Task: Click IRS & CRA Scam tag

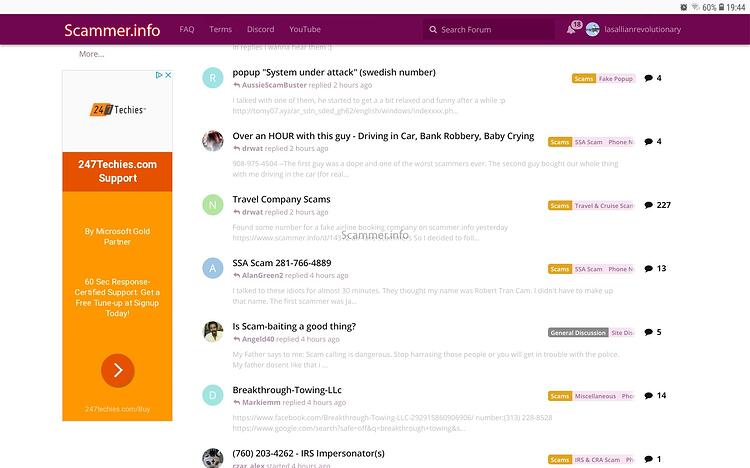Action: point(597,460)
